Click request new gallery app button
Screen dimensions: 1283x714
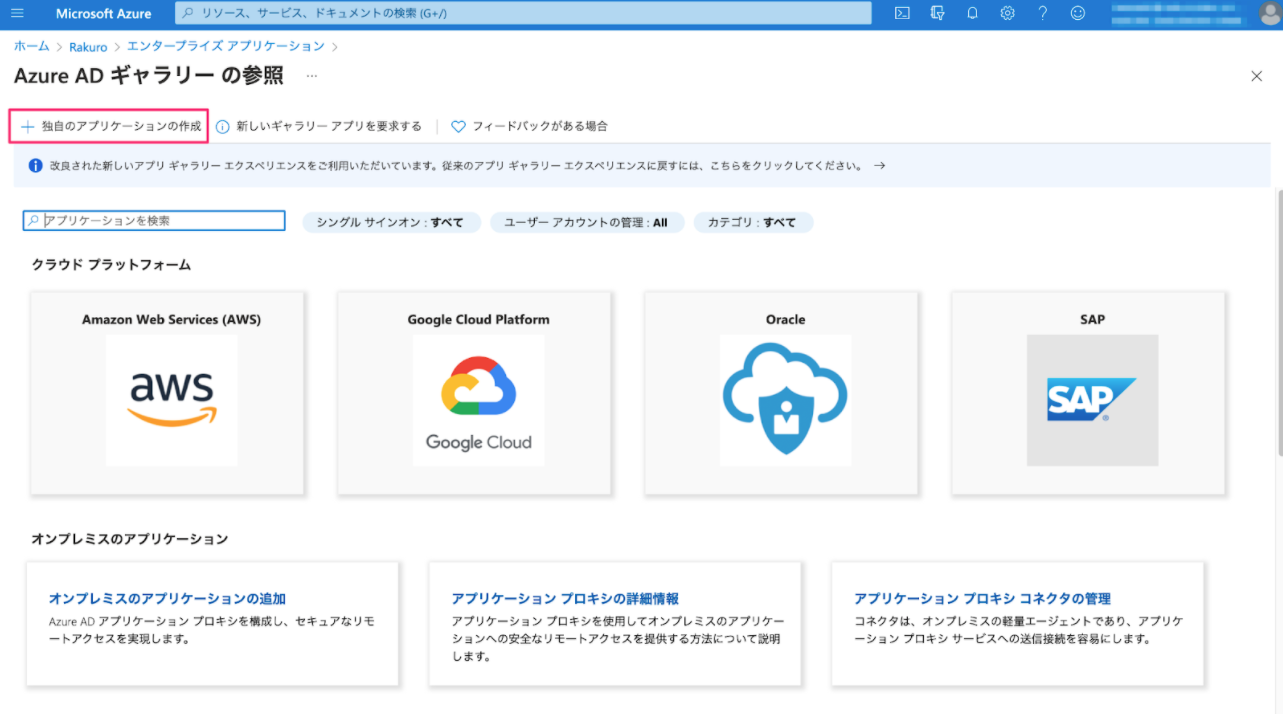[319, 127]
